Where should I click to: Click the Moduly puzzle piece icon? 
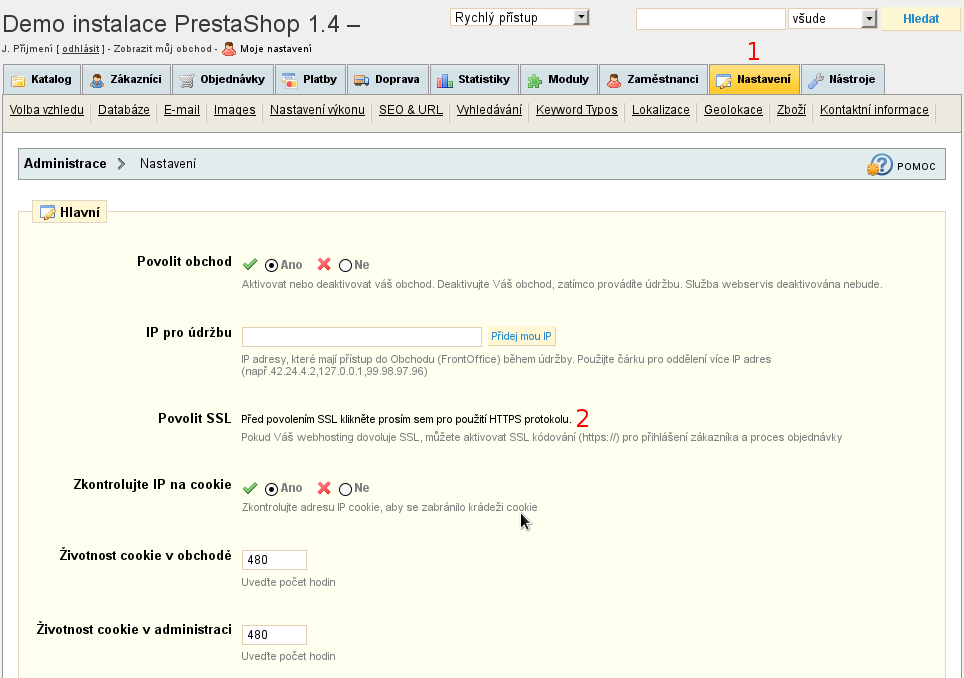(x=535, y=80)
